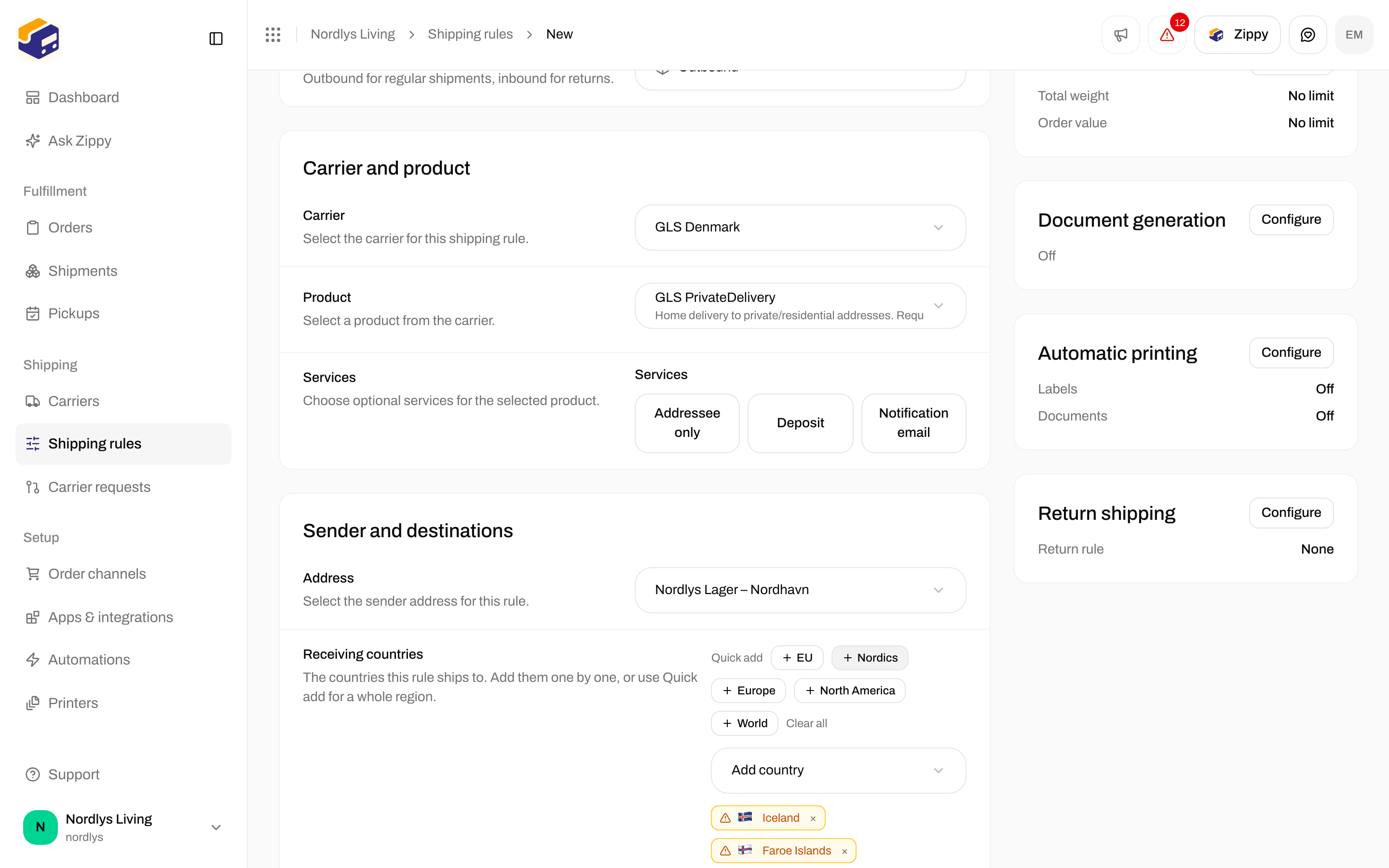Image resolution: width=1389 pixels, height=868 pixels.
Task: Open Carriers in the sidebar
Action: tap(123, 401)
